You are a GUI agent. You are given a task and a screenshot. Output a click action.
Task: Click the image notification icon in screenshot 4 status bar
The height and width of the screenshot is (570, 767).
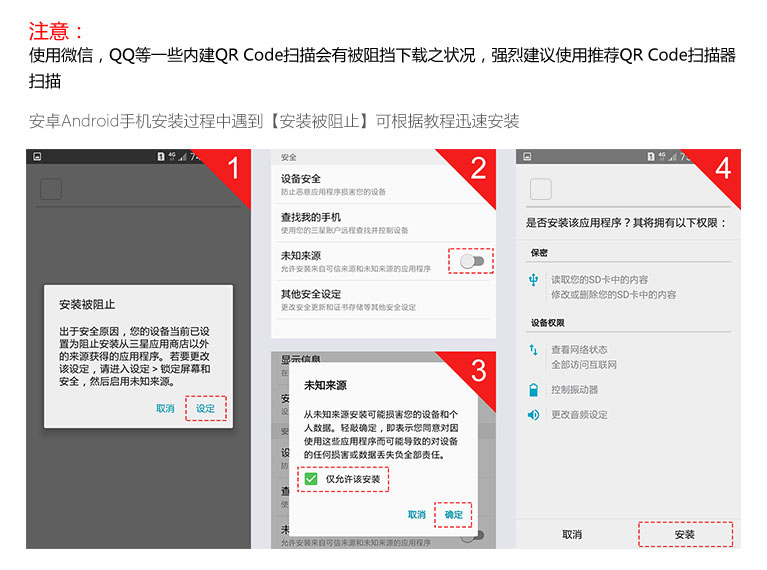click(527, 157)
